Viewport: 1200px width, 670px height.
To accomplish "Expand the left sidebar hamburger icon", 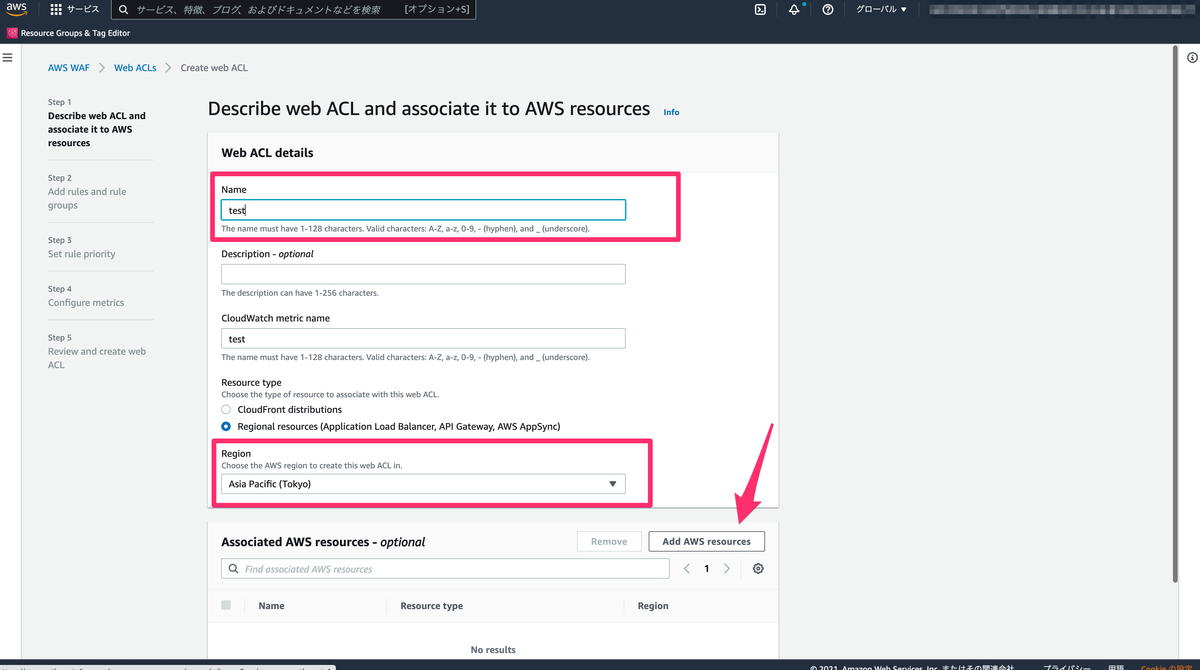I will pyautogui.click(x=8, y=57).
